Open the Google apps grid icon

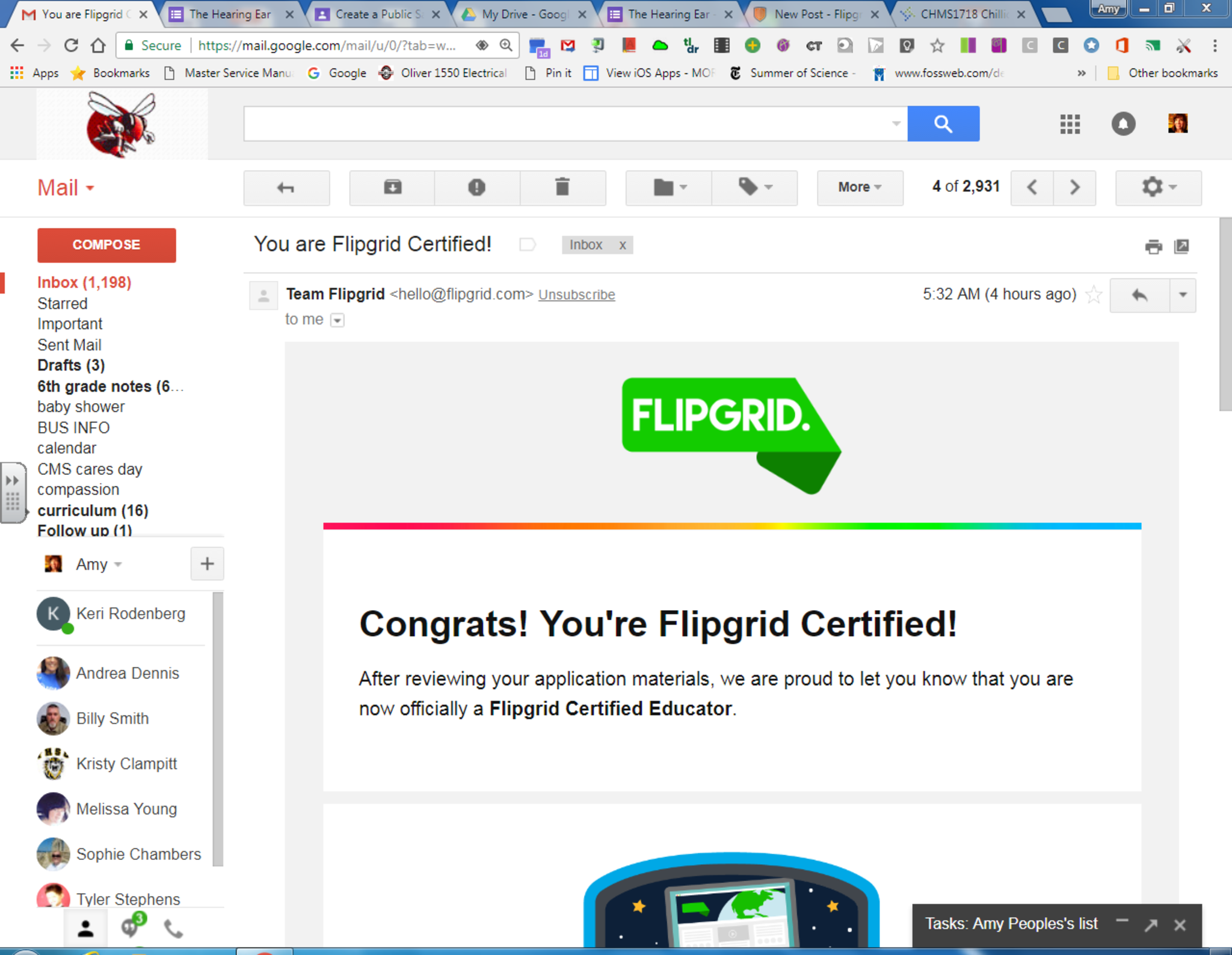[1070, 124]
